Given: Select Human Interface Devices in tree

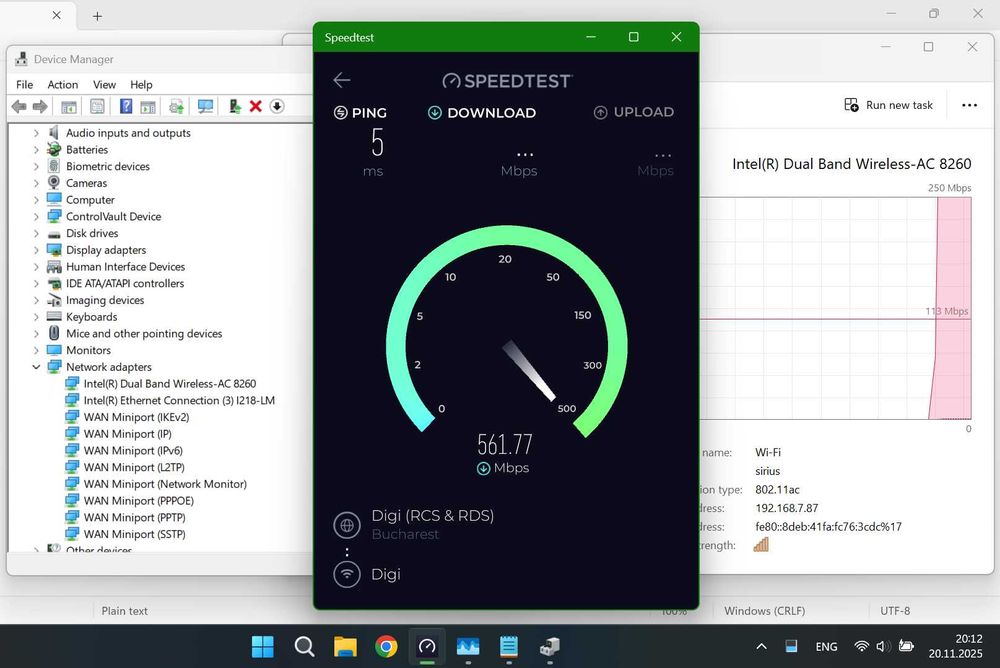Looking at the screenshot, I should tap(126, 267).
